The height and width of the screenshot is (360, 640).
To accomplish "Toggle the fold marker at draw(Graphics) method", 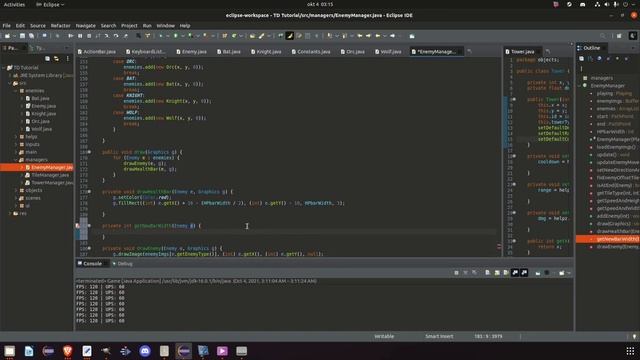I will pos(89,152).
